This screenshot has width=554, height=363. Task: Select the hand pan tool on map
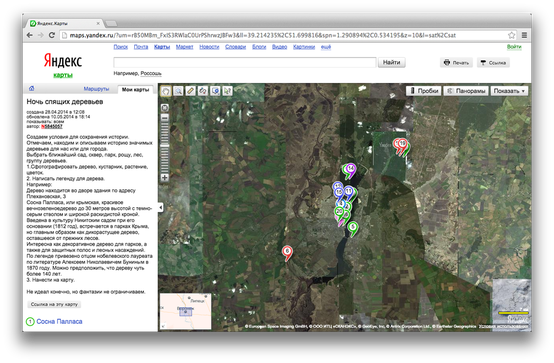166,91
